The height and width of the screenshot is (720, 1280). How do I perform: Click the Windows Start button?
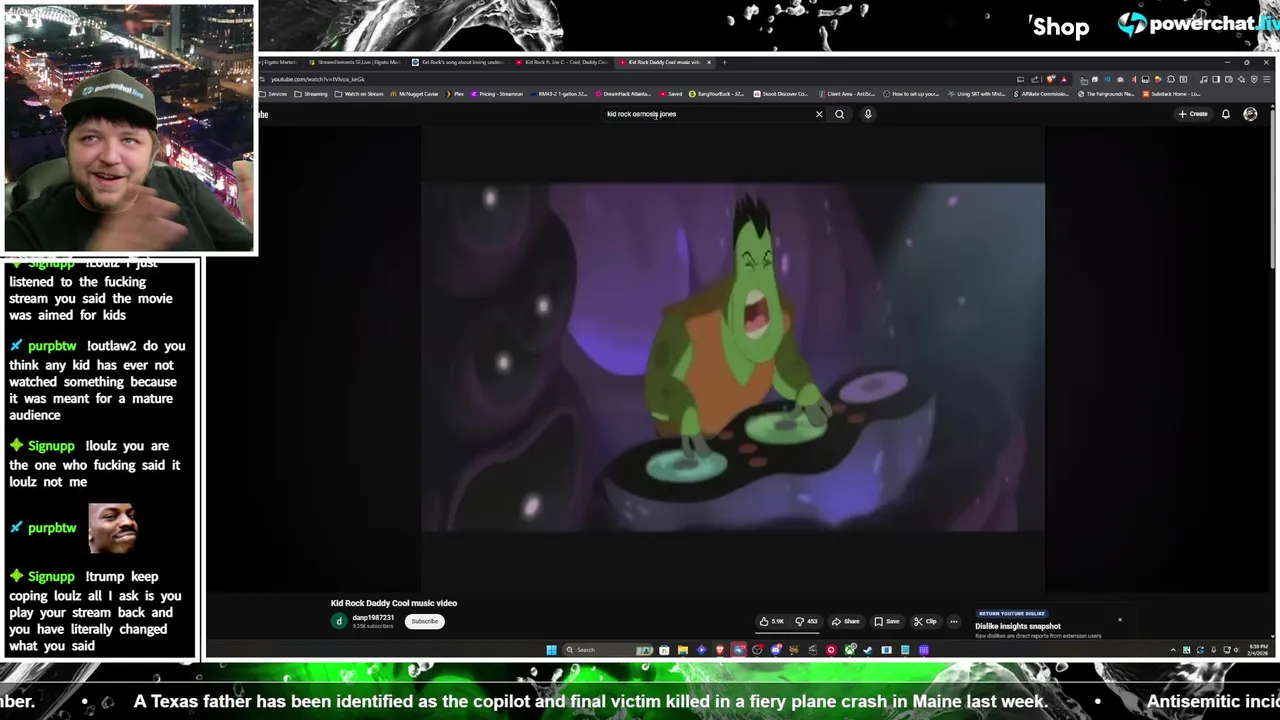point(551,650)
